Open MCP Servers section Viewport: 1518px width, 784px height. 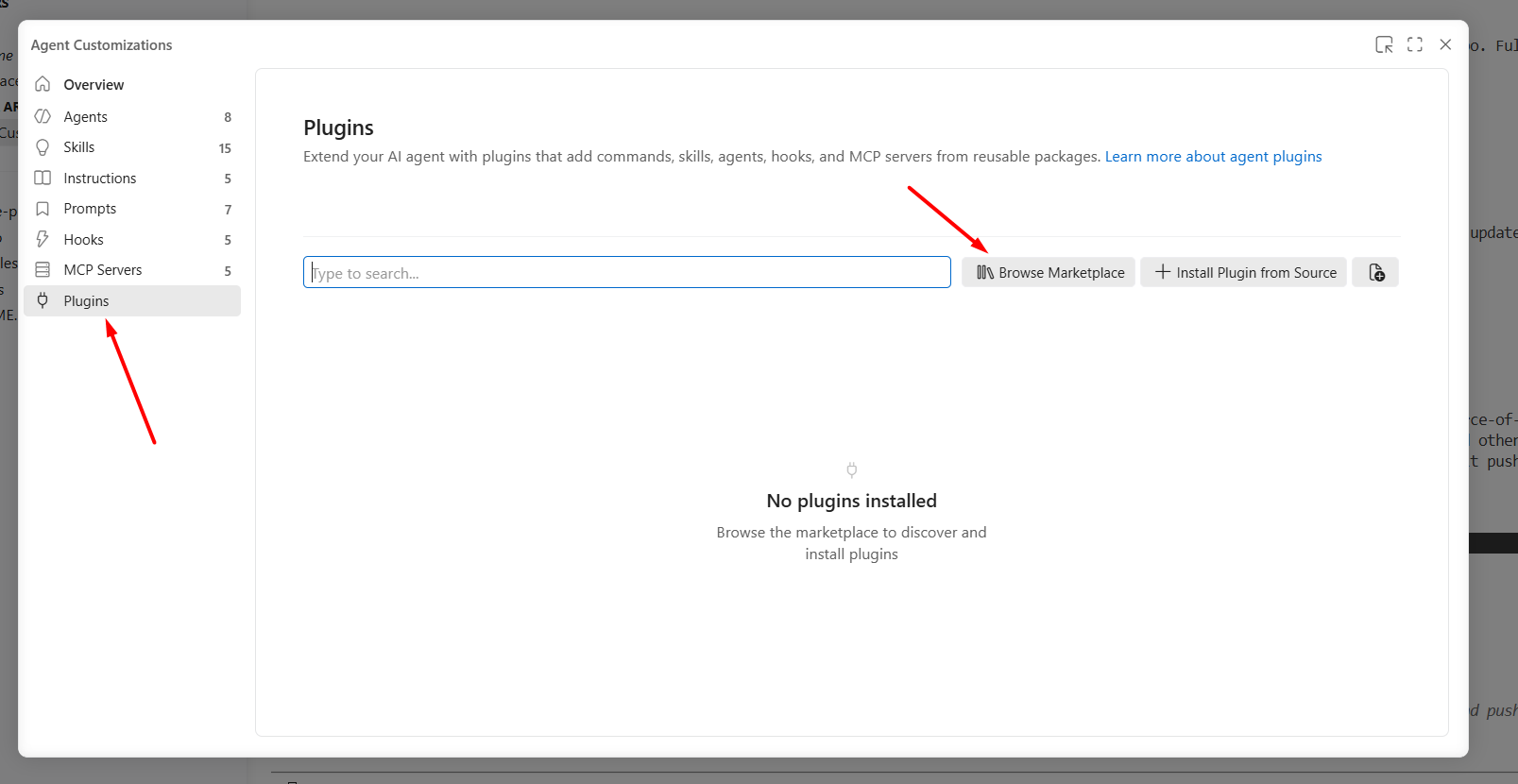point(132,270)
